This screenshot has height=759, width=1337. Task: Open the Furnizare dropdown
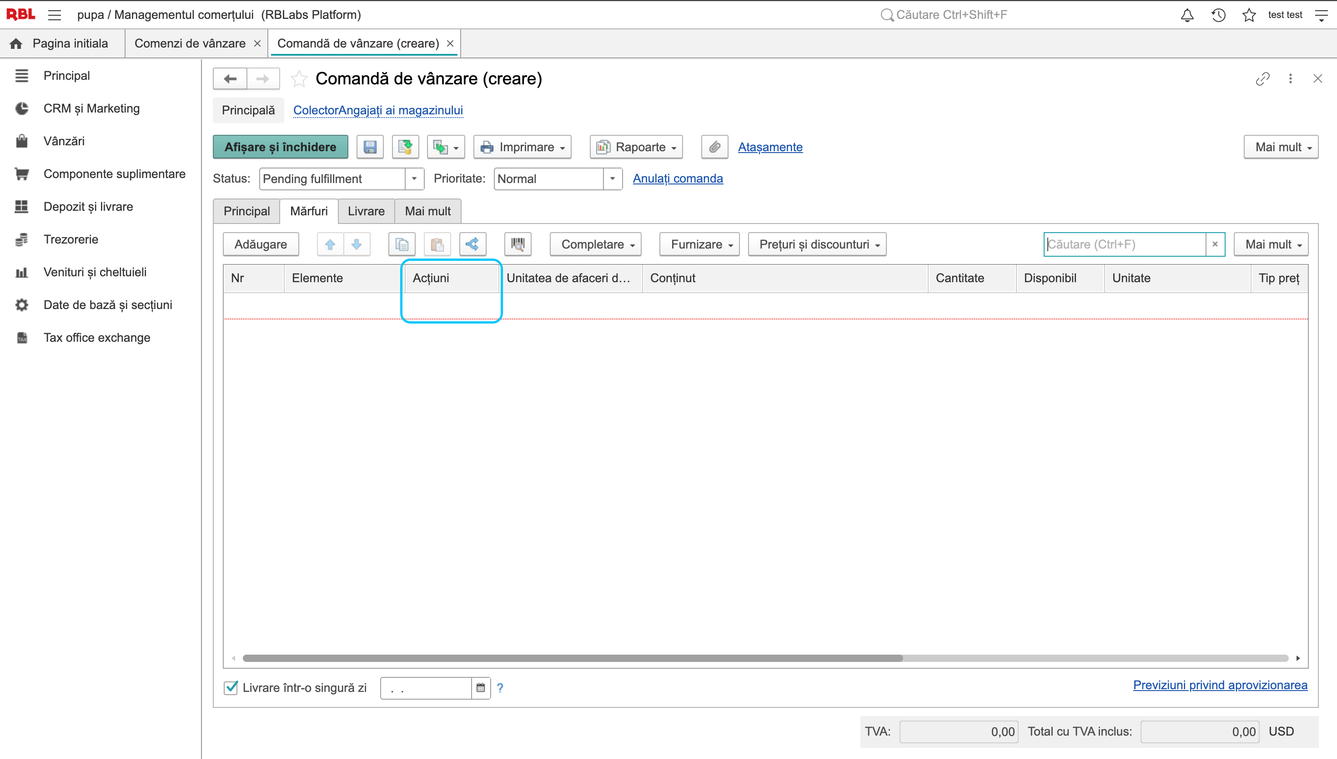point(699,244)
